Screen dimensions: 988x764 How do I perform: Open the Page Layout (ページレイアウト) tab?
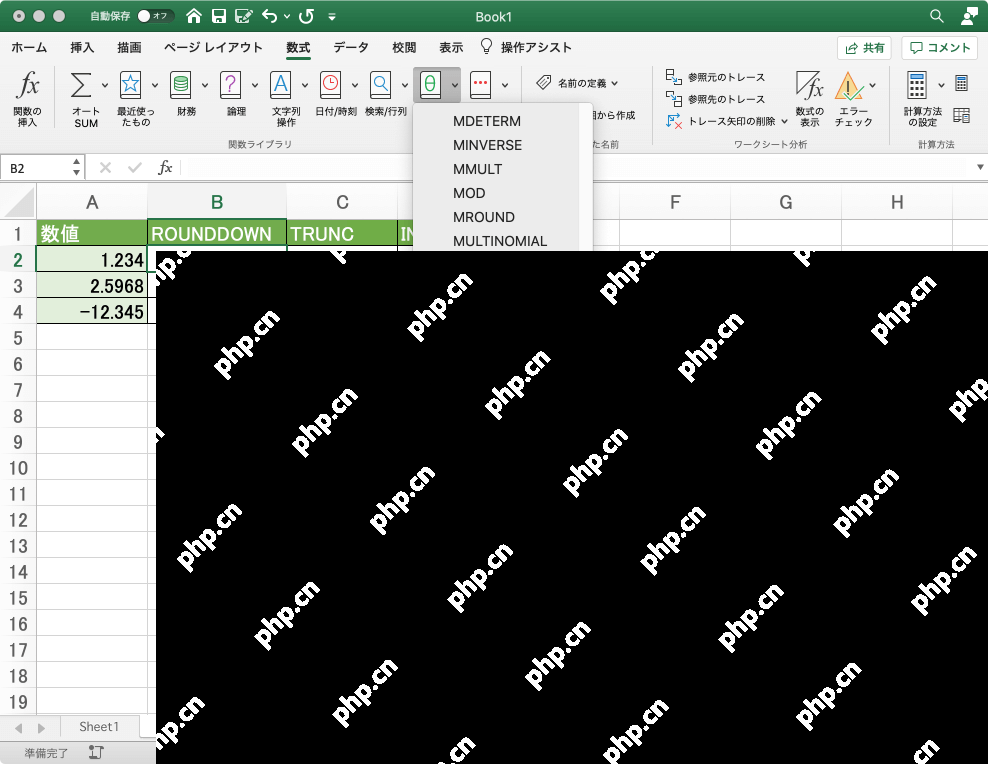213,47
